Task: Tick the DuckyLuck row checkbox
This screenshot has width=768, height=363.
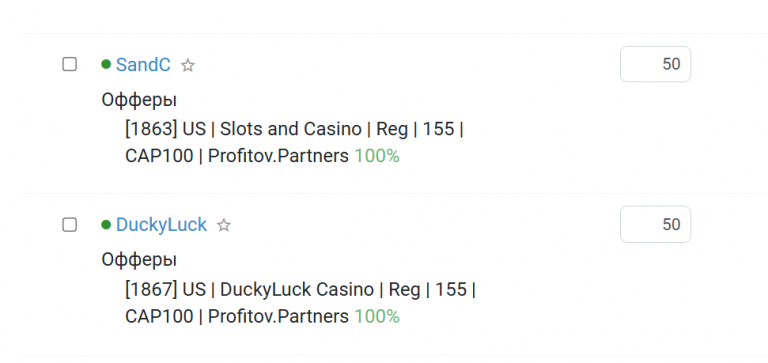Action: point(70,224)
